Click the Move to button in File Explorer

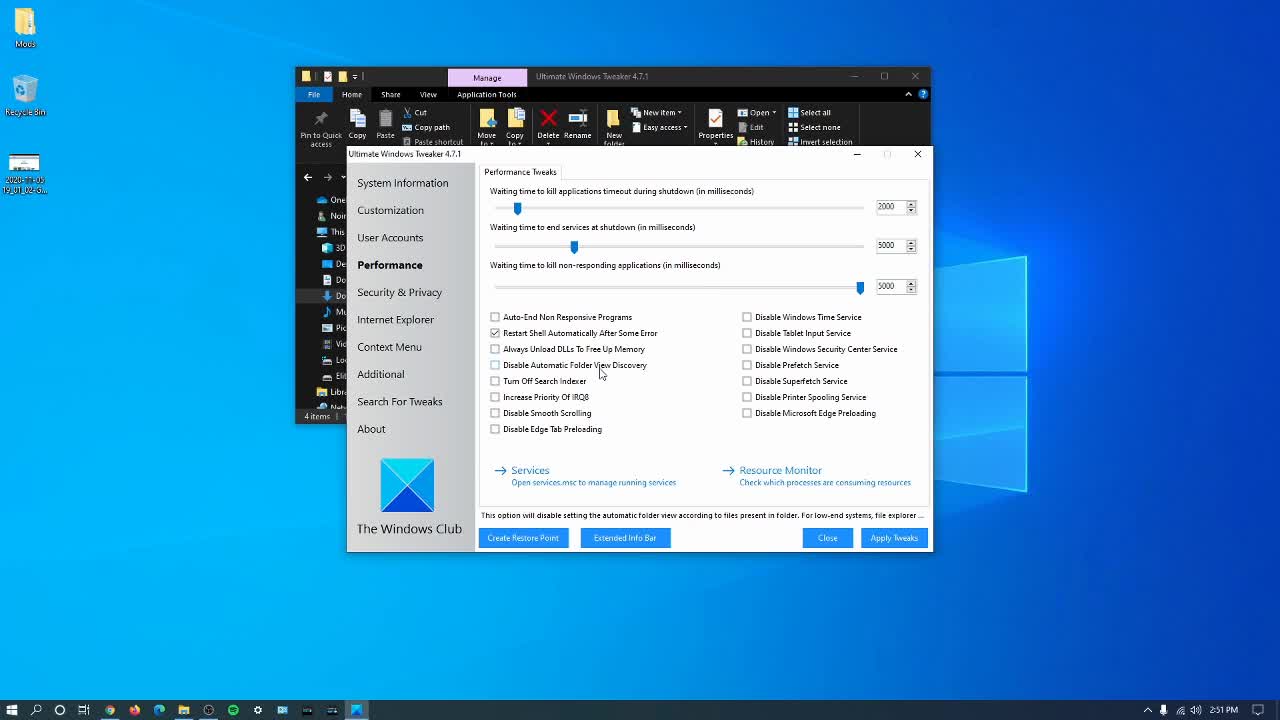[486, 127]
